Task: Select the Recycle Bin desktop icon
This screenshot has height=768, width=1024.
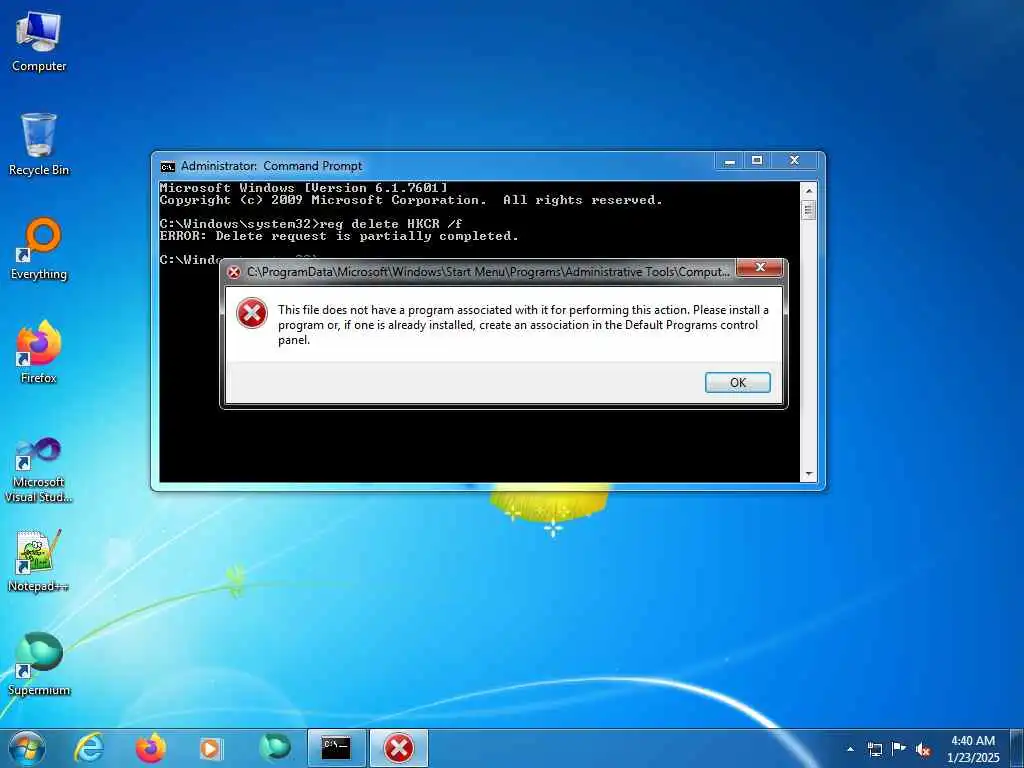Action: 39,144
